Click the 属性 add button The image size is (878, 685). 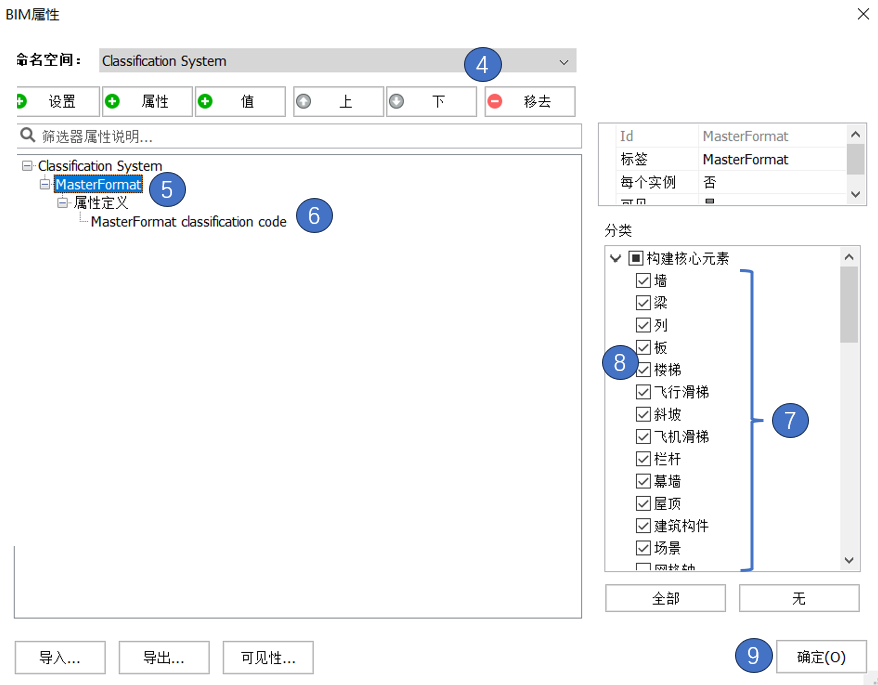148,101
